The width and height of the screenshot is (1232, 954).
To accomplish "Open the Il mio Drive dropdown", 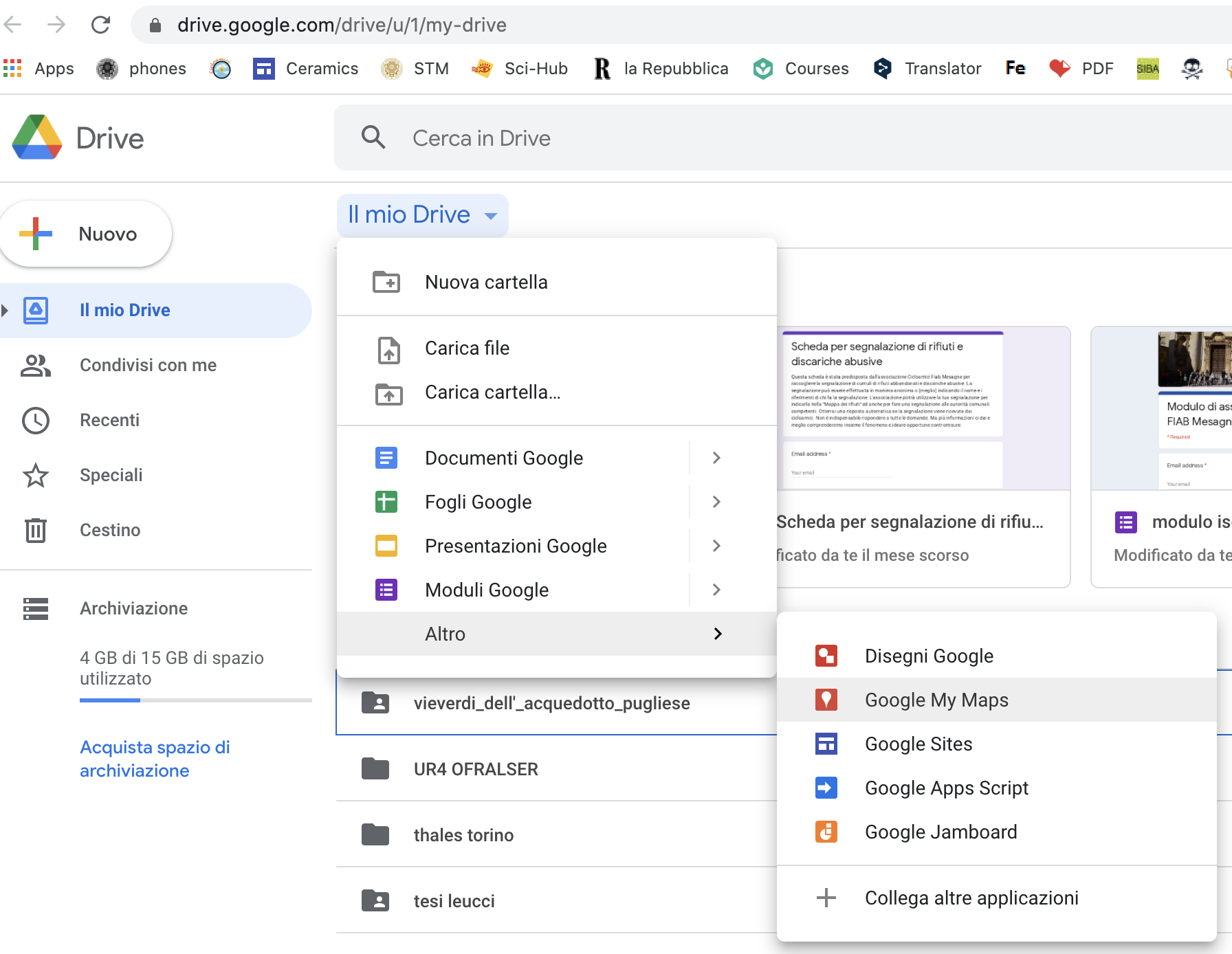I will pyautogui.click(x=422, y=215).
